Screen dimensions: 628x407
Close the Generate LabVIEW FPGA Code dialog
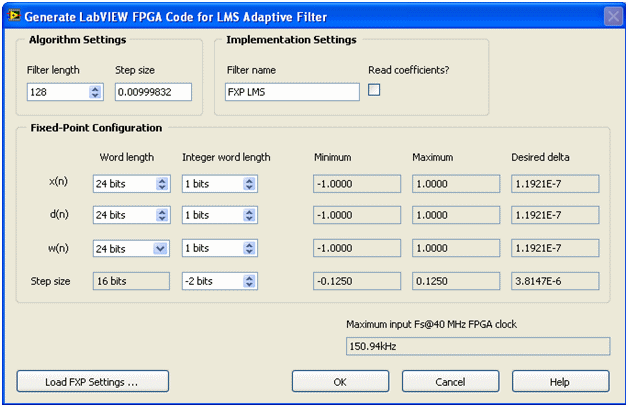click(613, 16)
